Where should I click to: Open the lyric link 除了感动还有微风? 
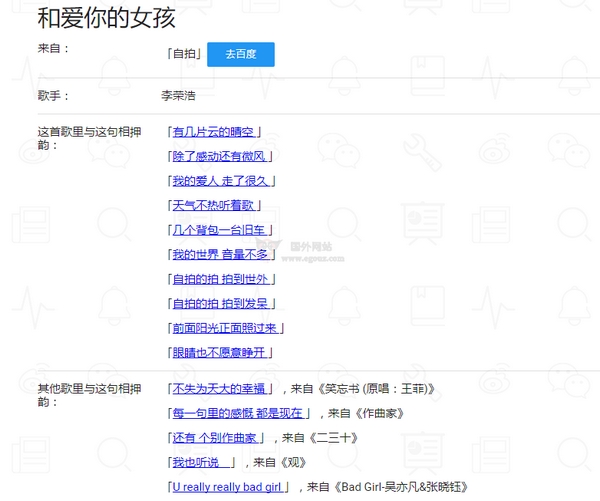point(220,156)
